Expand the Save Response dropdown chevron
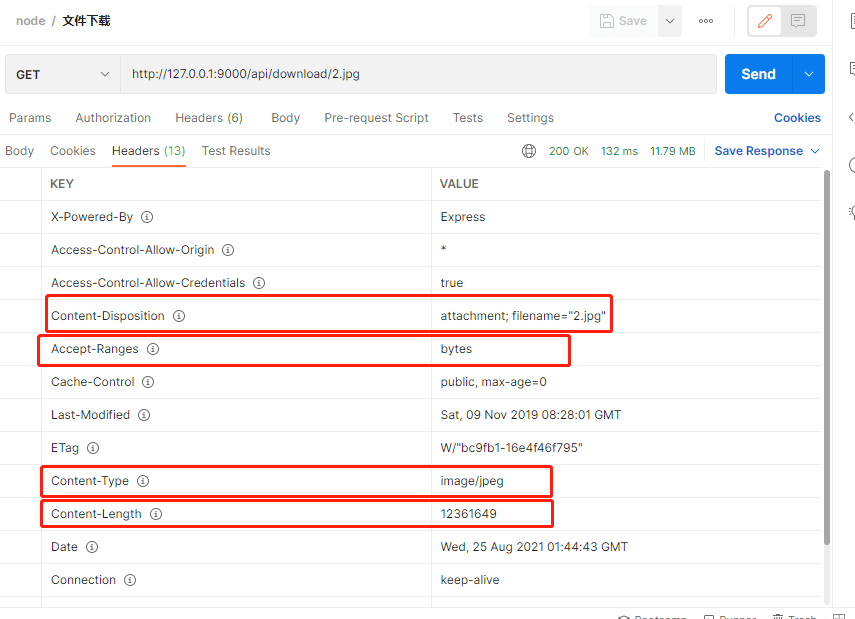Image resolution: width=855 pixels, height=619 pixels. coord(815,151)
